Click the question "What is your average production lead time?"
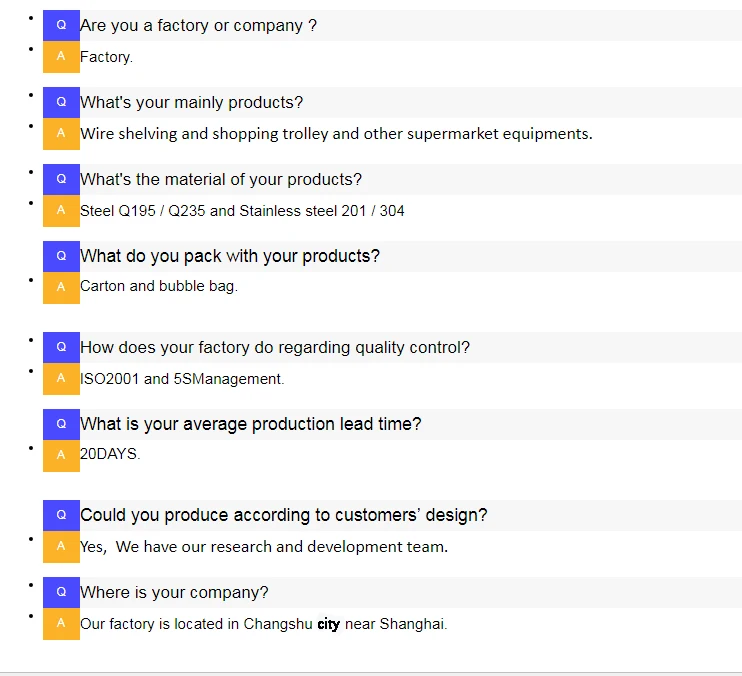The height and width of the screenshot is (676, 742). pos(251,424)
